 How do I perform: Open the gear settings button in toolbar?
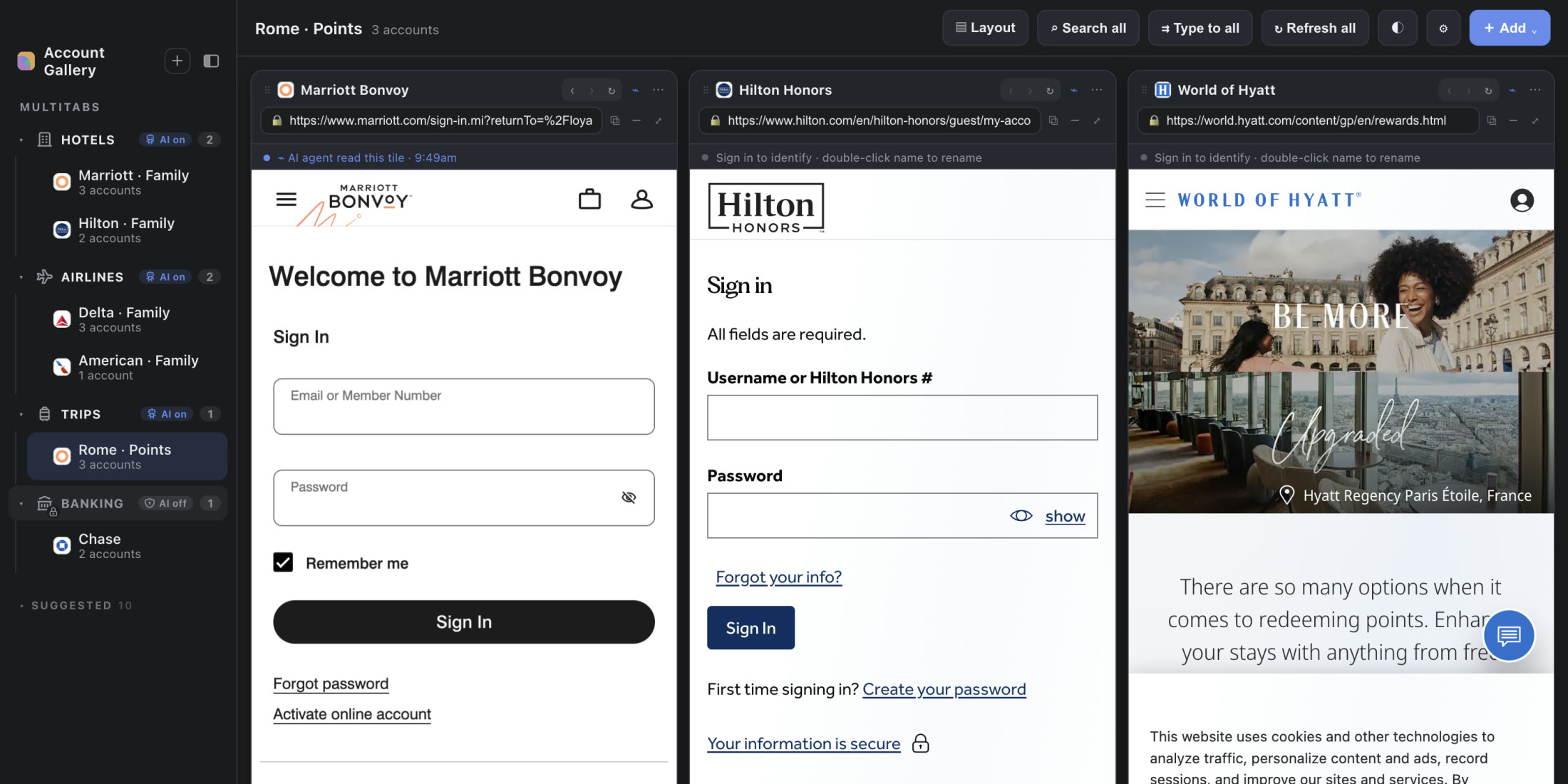pyautogui.click(x=1443, y=29)
